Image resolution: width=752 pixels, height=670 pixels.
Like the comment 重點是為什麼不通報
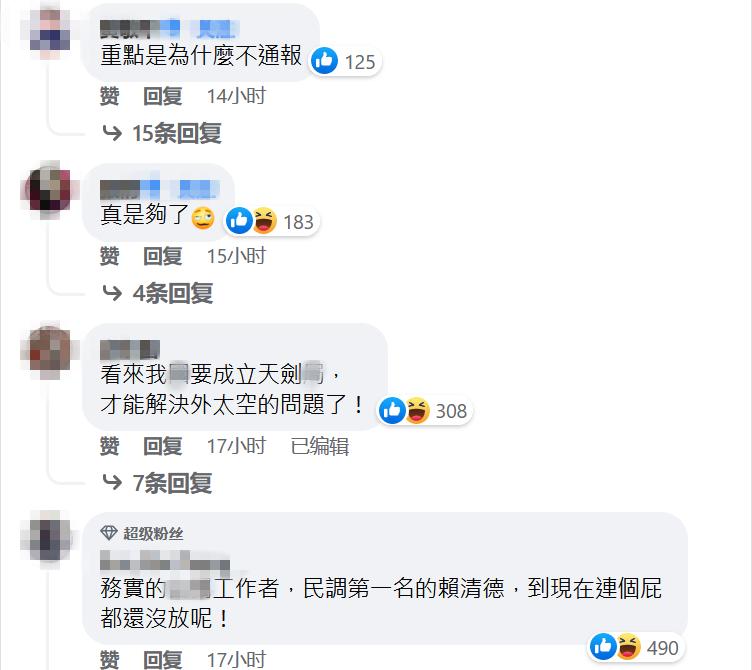point(109,96)
